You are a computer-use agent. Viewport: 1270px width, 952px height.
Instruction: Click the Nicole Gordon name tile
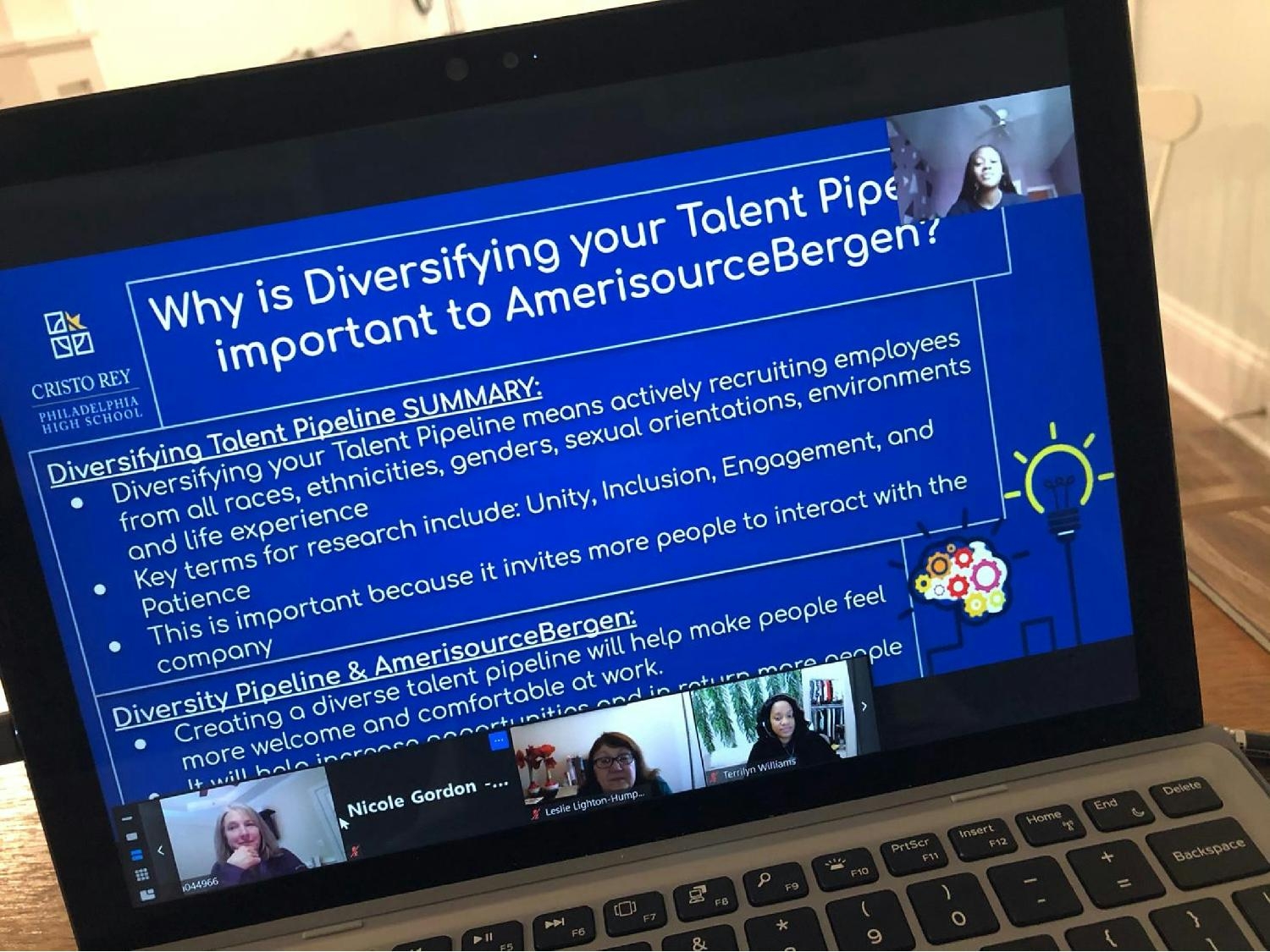428,797
